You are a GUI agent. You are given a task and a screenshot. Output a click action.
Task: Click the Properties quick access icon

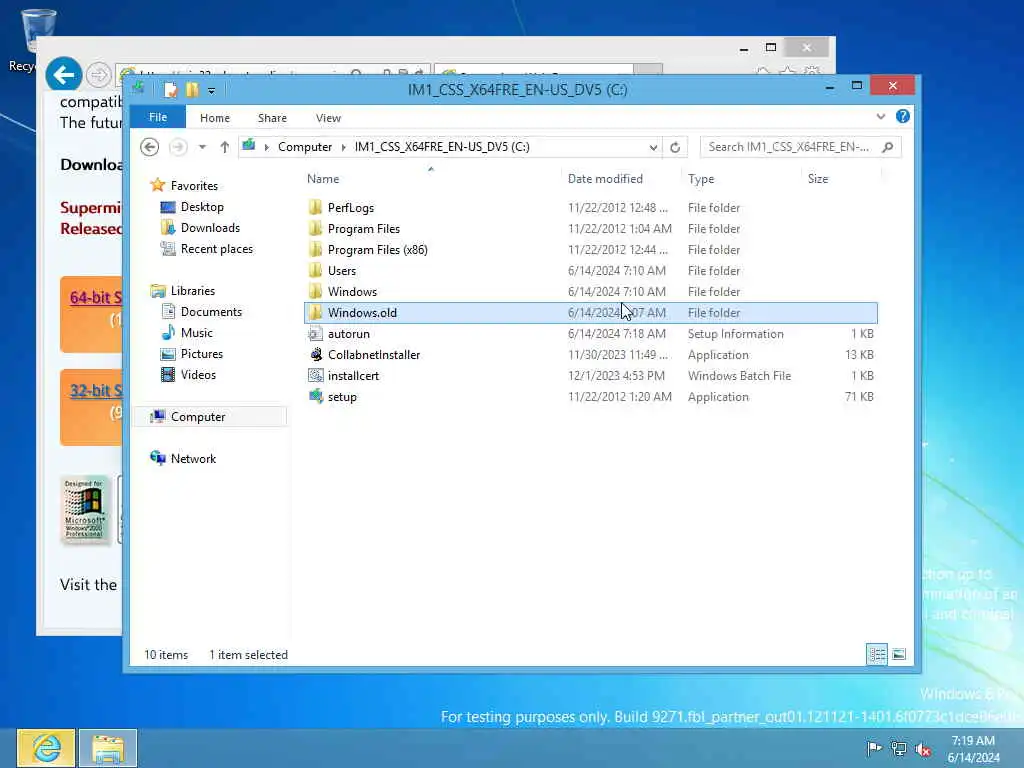(170, 89)
